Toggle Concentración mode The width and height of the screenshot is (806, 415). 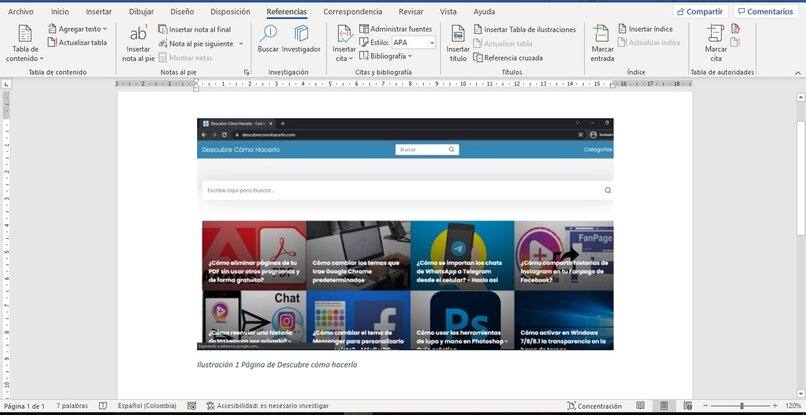pyautogui.click(x=594, y=406)
